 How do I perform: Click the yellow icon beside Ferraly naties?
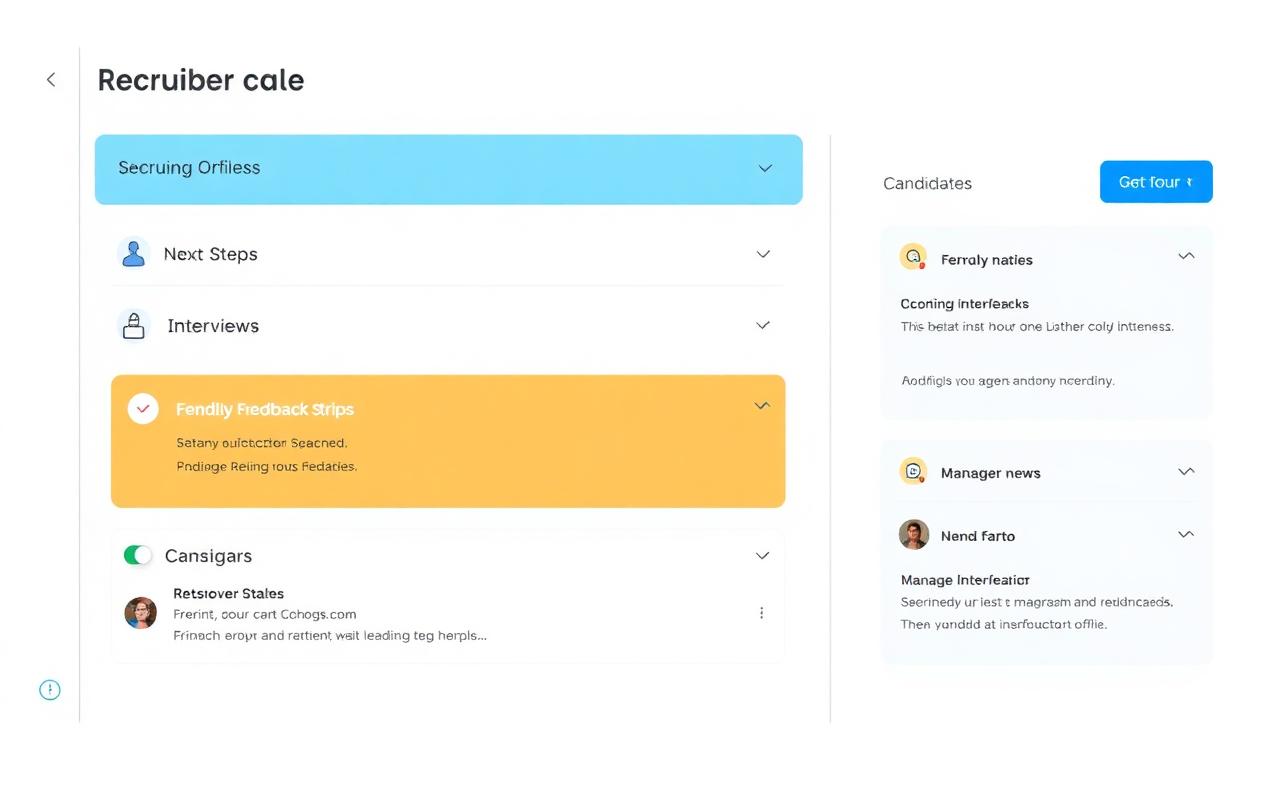(913, 258)
